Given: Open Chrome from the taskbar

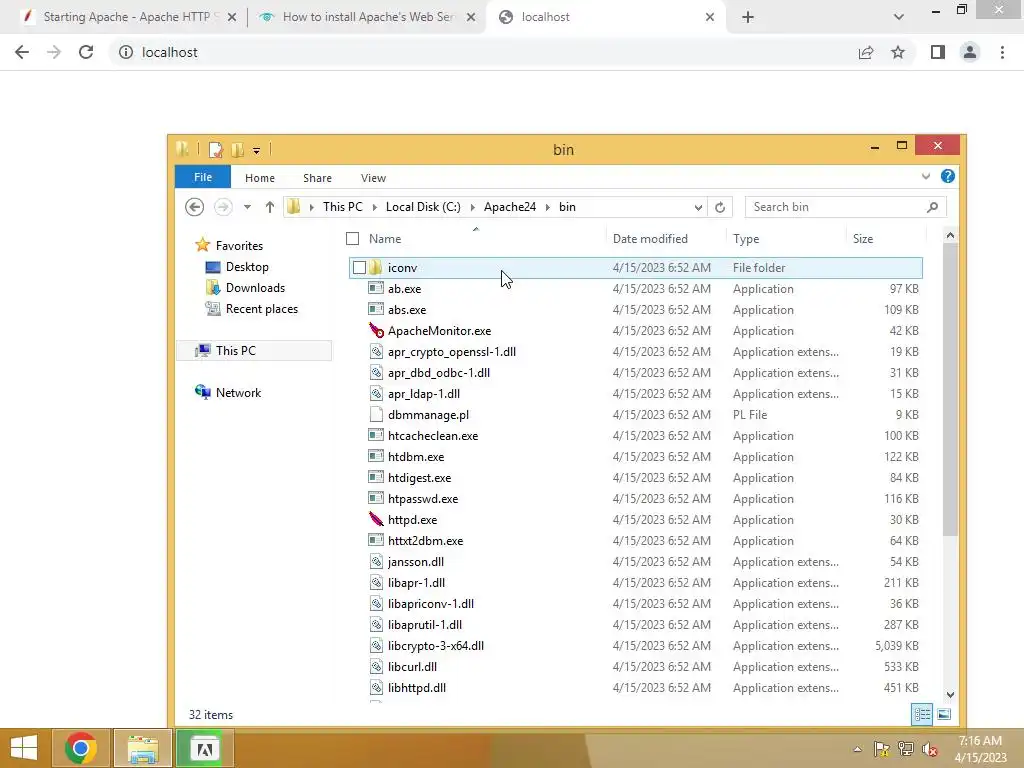Looking at the screenshot, I should pos(80,748).
